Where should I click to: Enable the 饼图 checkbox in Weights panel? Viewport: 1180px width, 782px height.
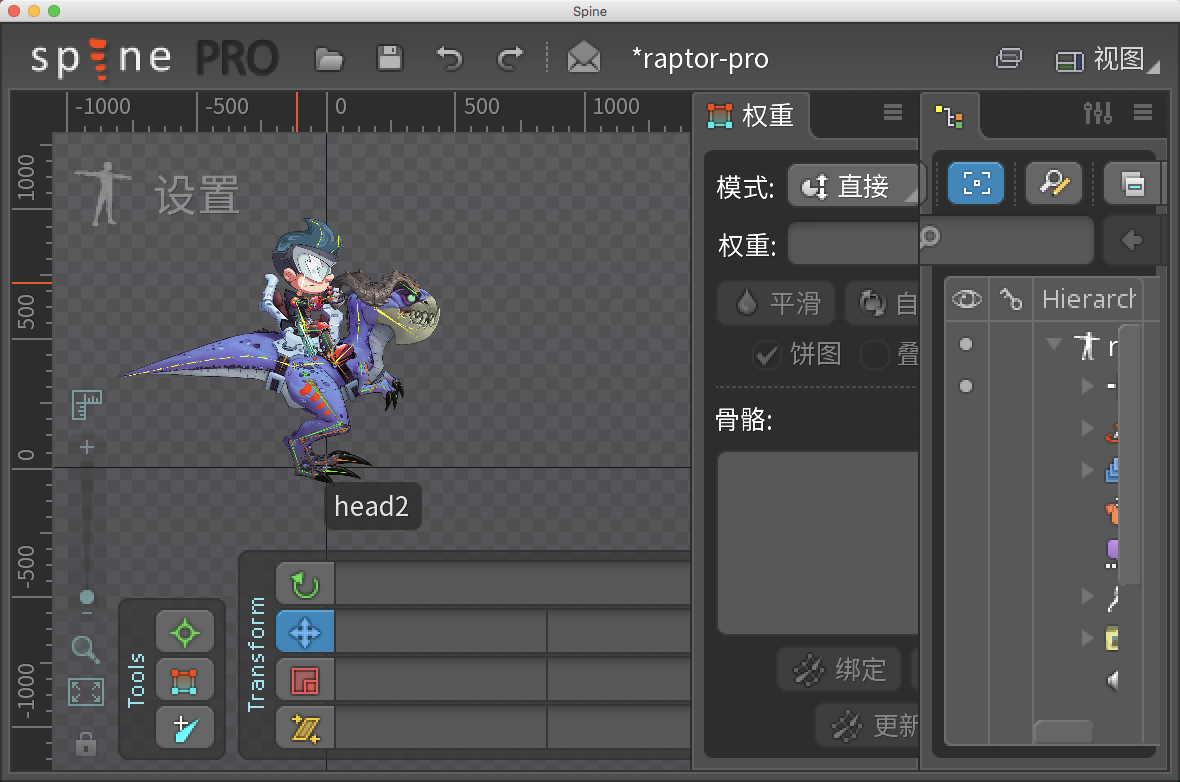coord(766,355)
